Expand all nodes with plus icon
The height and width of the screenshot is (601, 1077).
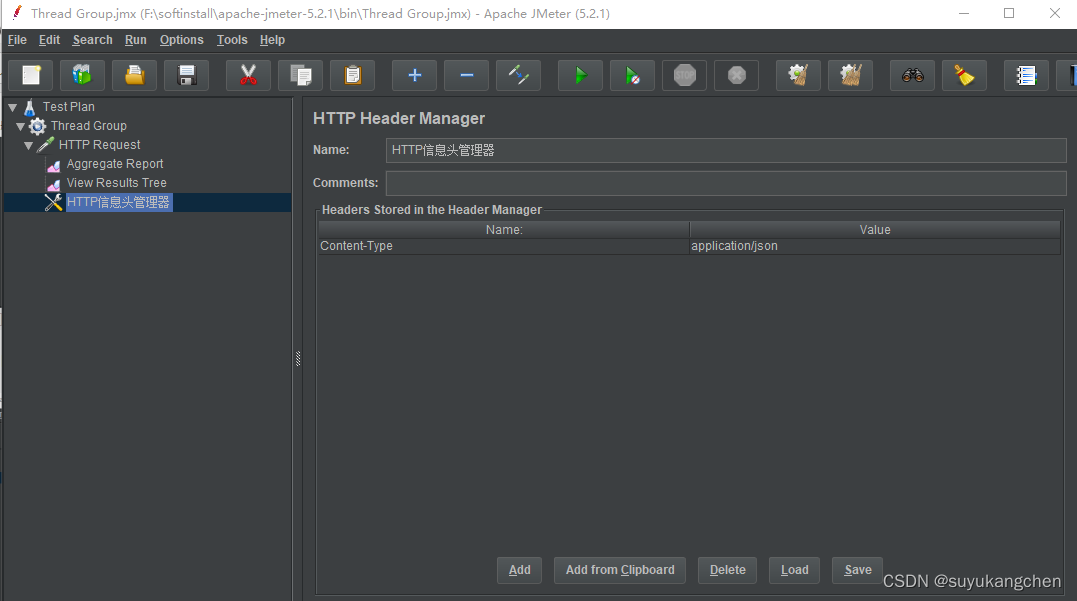point(414,76)
